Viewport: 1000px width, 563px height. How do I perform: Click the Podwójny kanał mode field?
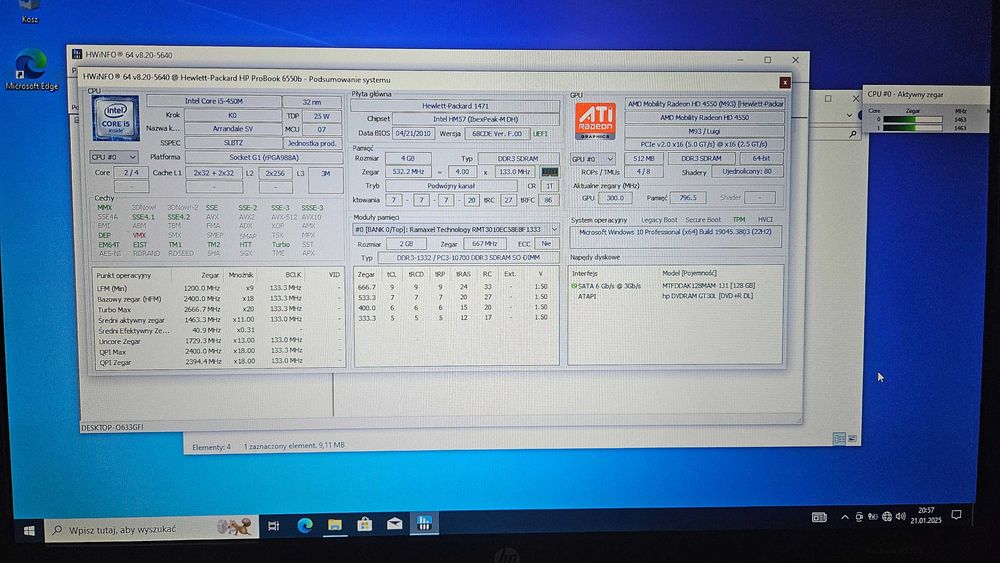point(451,186)
